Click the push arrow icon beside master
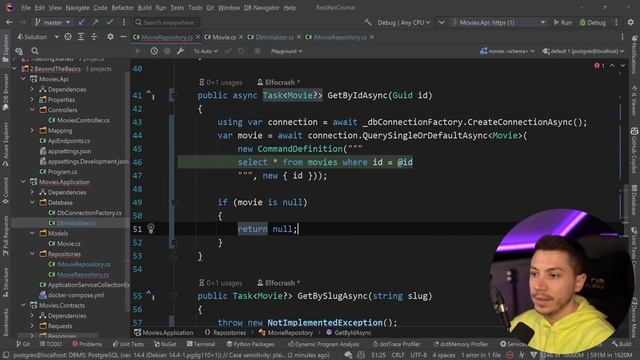Viewport: 640px width, 360px height. click(95, 22)
